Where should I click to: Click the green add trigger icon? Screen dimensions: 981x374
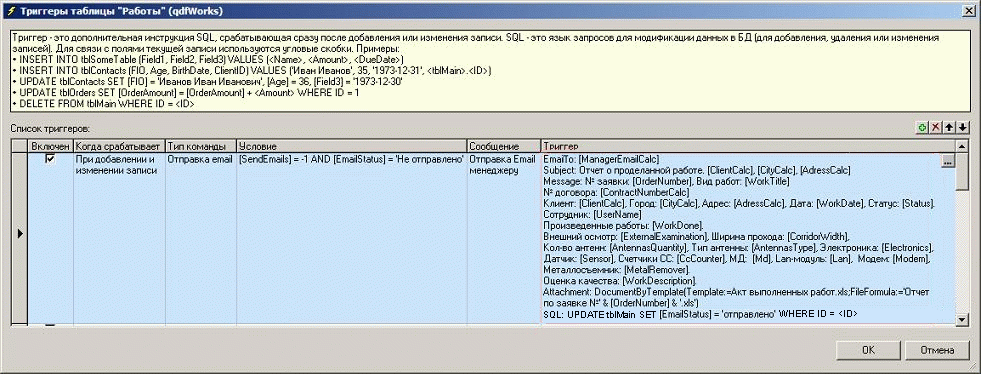pyautogui.click(x=922, y=128)
